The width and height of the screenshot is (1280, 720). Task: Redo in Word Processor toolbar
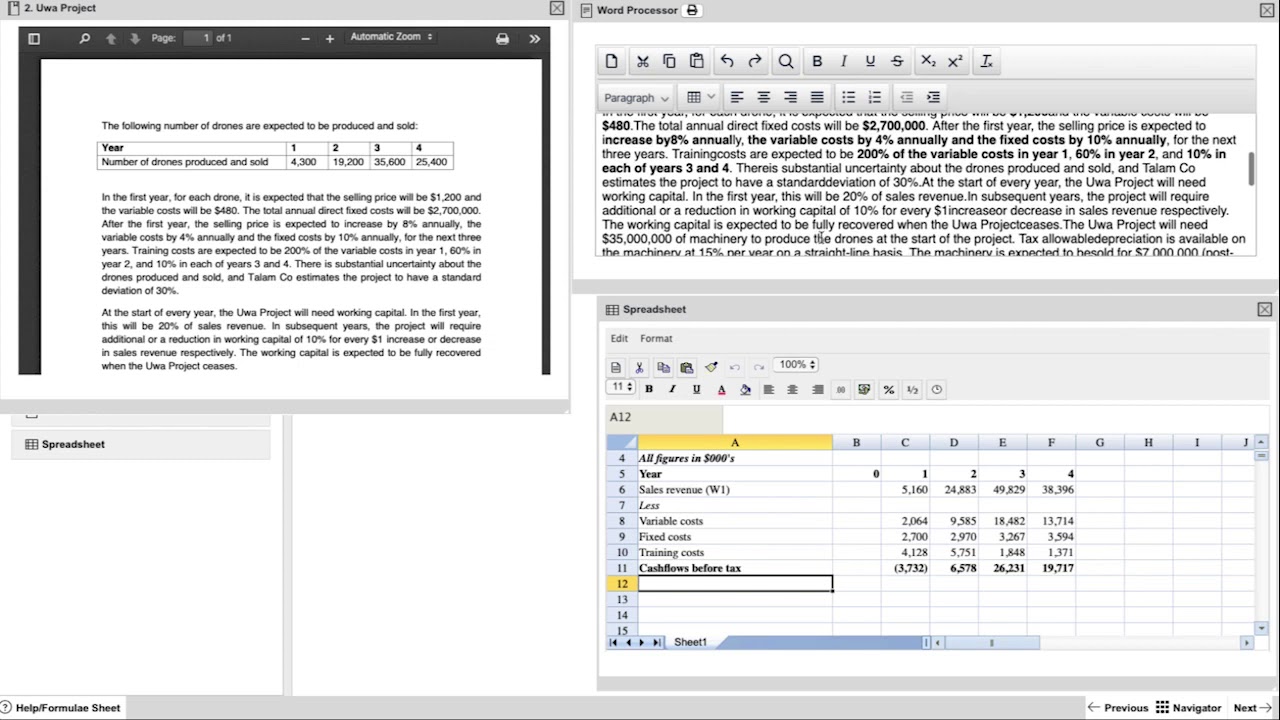point(755,61)
